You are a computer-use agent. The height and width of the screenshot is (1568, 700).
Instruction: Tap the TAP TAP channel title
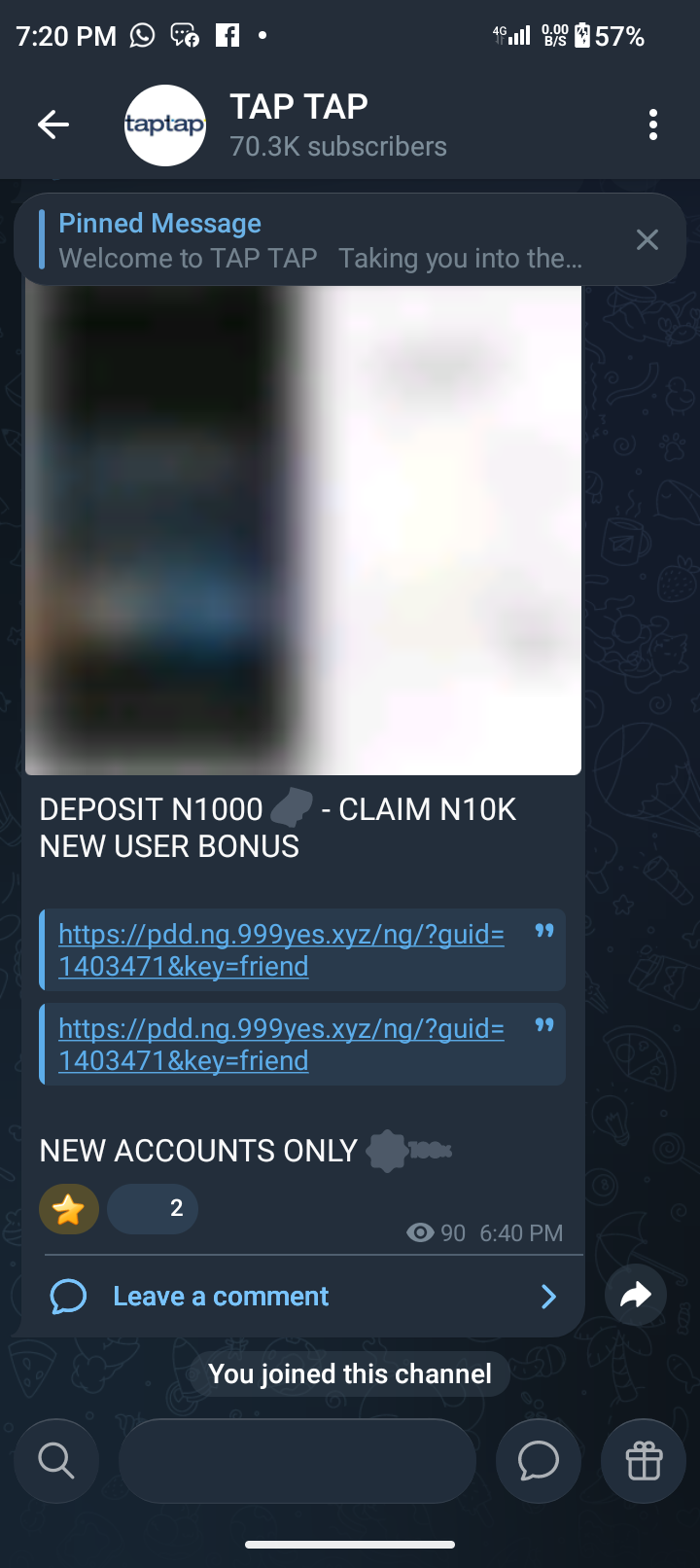coord(298,106)
